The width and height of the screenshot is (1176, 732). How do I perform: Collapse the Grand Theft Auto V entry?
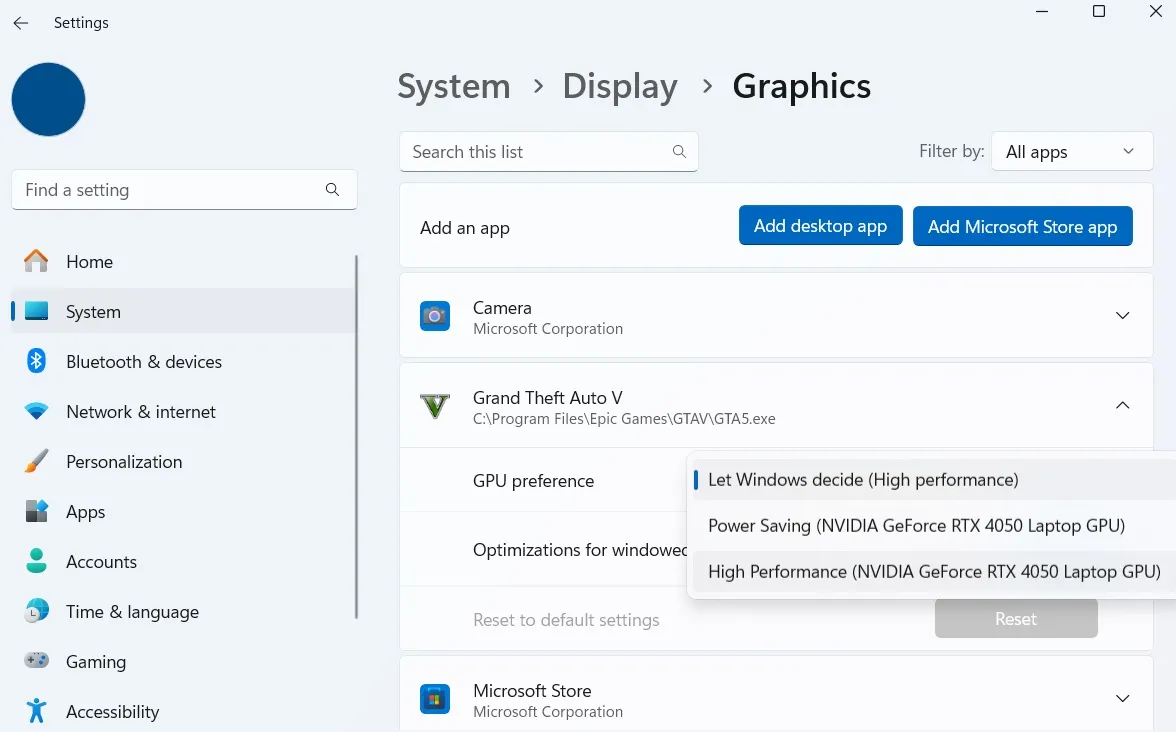click(1122, 406)
